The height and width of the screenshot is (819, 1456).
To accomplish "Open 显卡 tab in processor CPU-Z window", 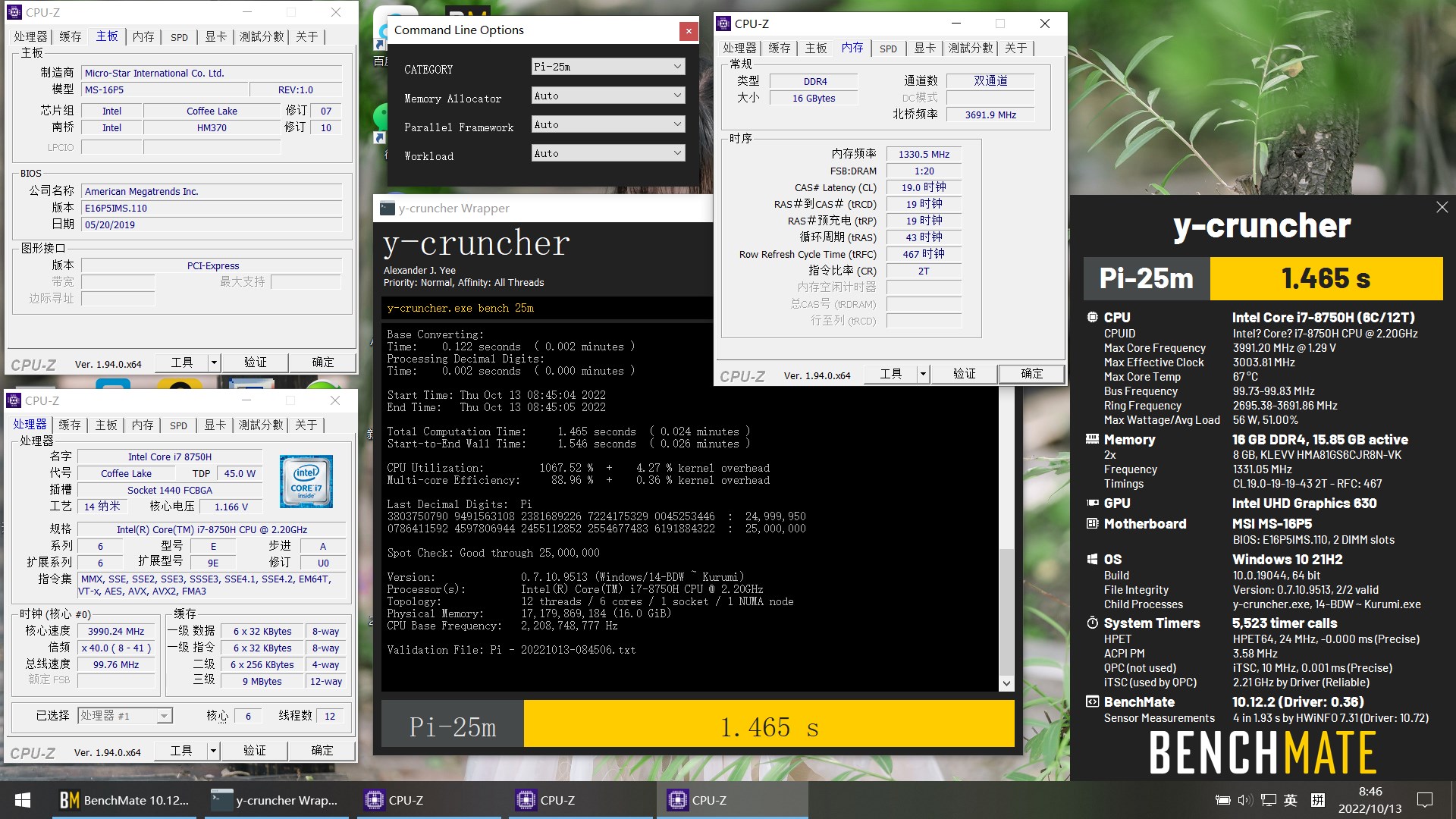I will (215, 425).
